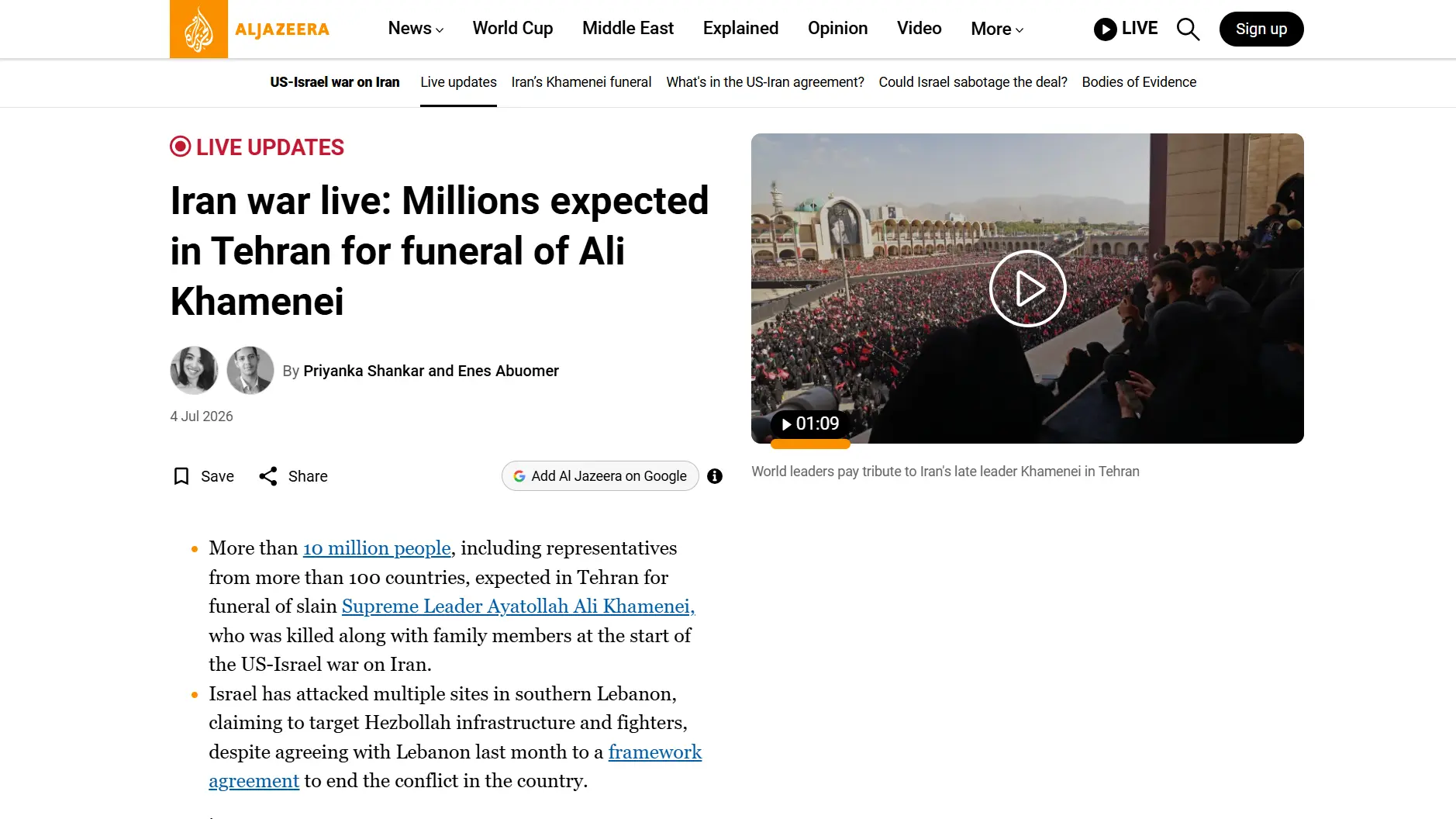Open Could Israel sabotage the deal link
The image size is (1456, 819).
(973, 82)
